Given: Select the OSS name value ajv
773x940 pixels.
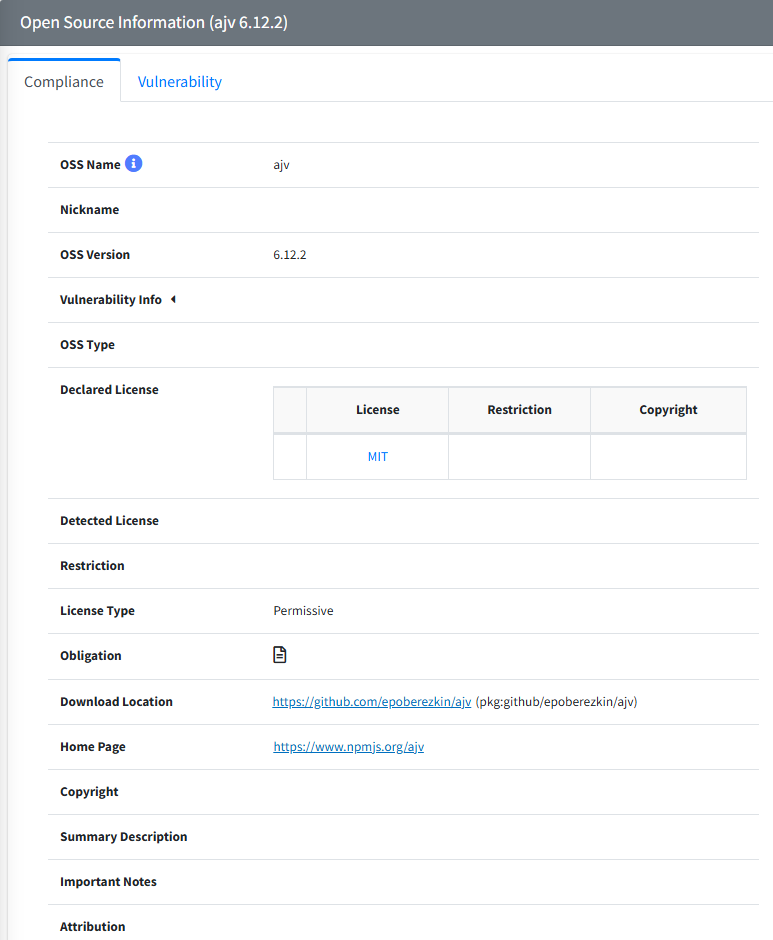Looking at the screenshot, I should 281,165.
